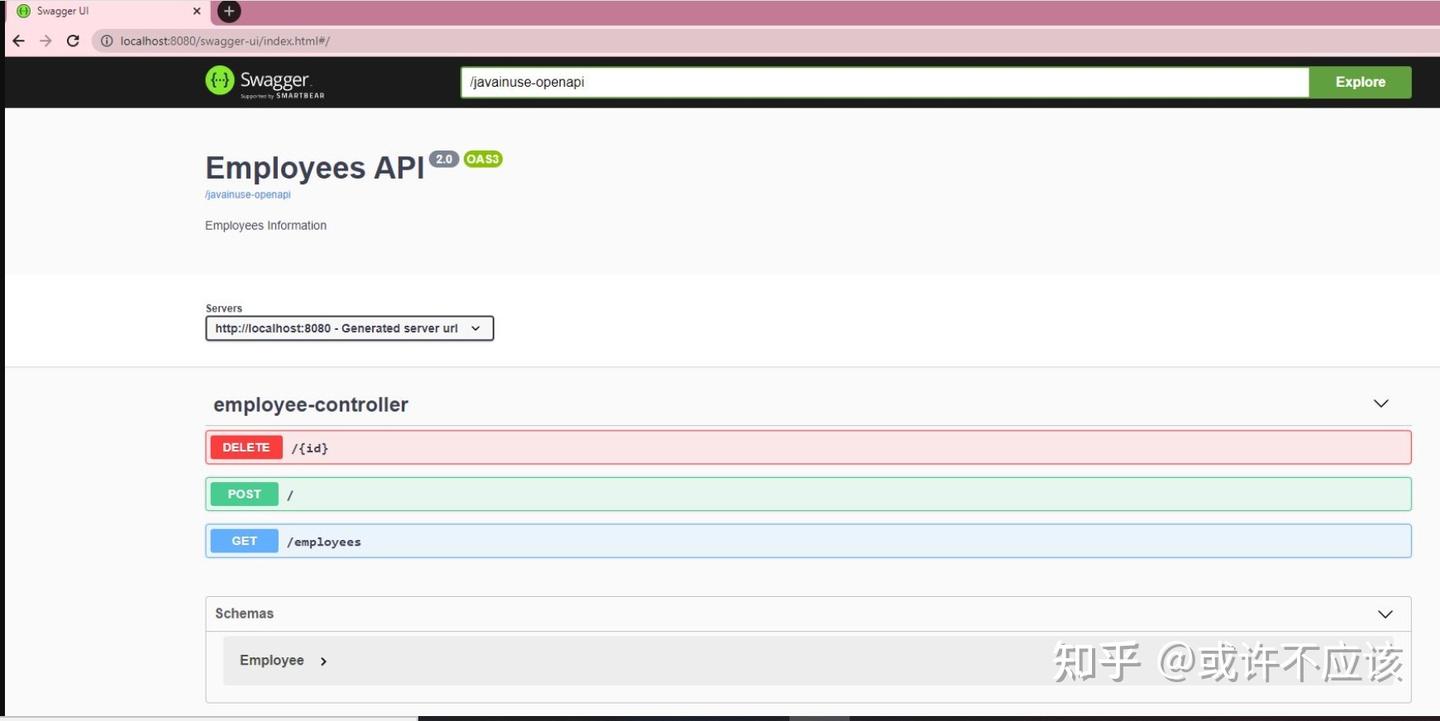Click the Swagger logo in the header

coord(263,80)
